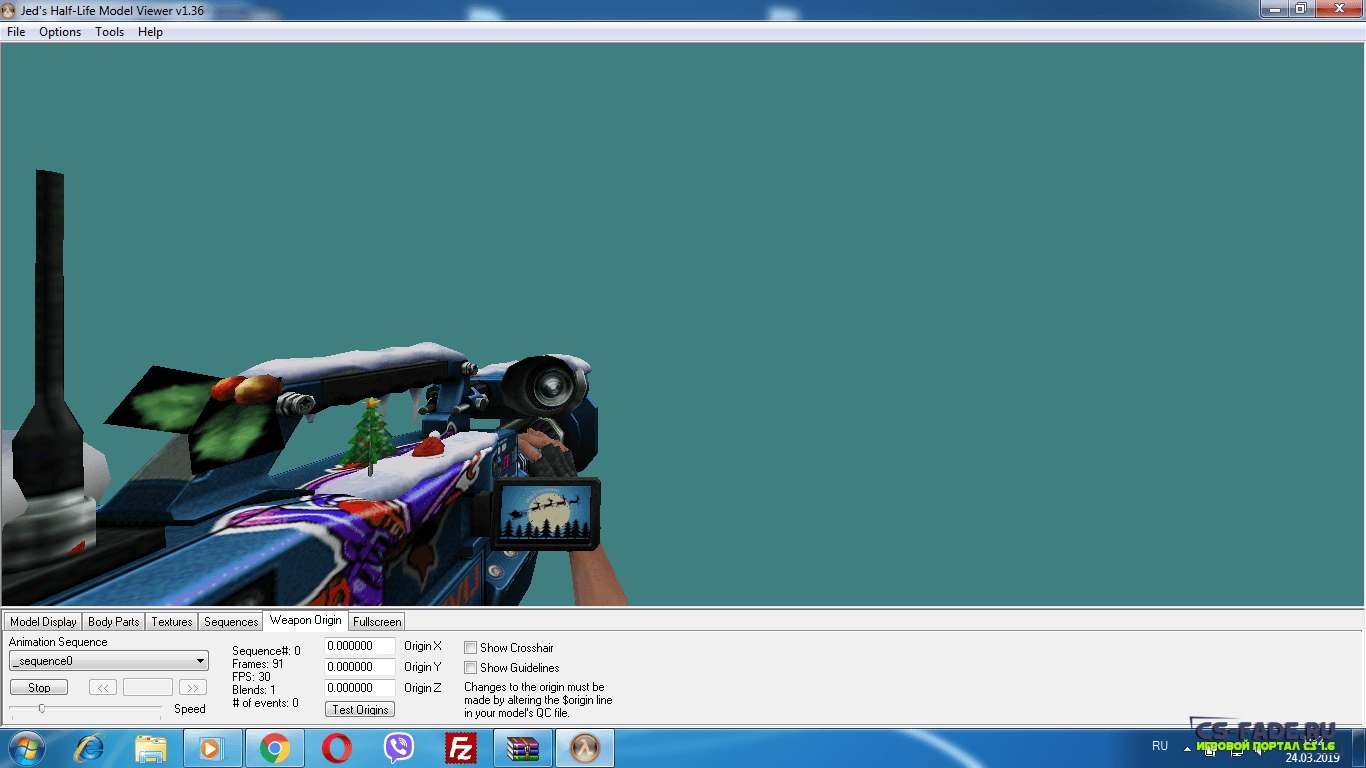Screen dimensions: 1366x768
Task: Click the Test Origins button
Action: coord(360,710)
